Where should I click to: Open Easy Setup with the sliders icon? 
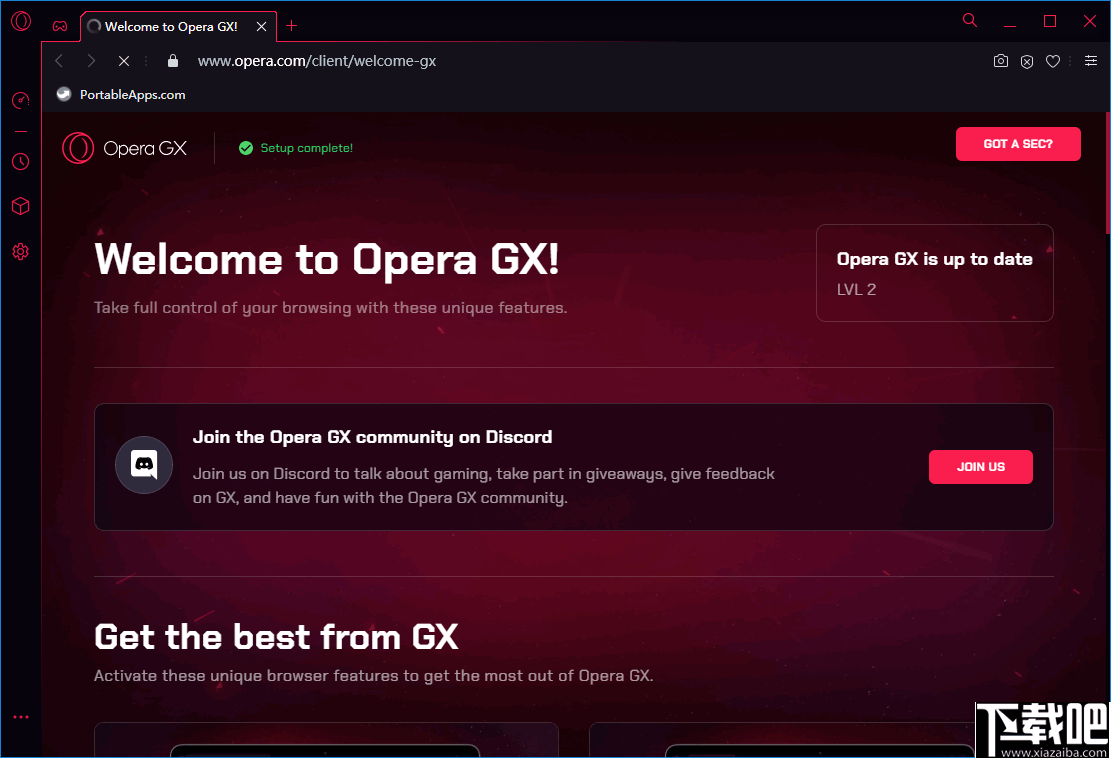1090,61
